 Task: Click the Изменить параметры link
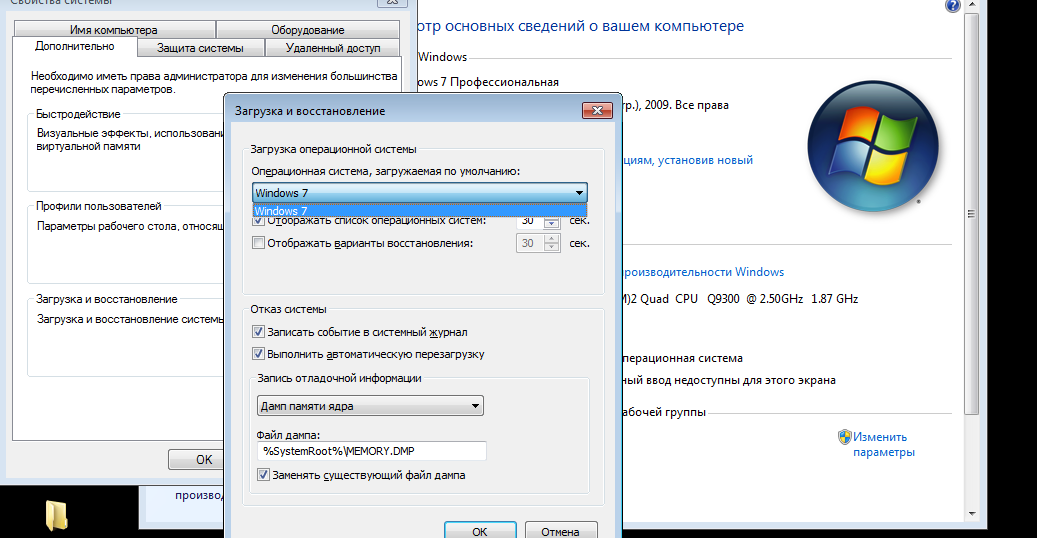click(x=884, y=445)
